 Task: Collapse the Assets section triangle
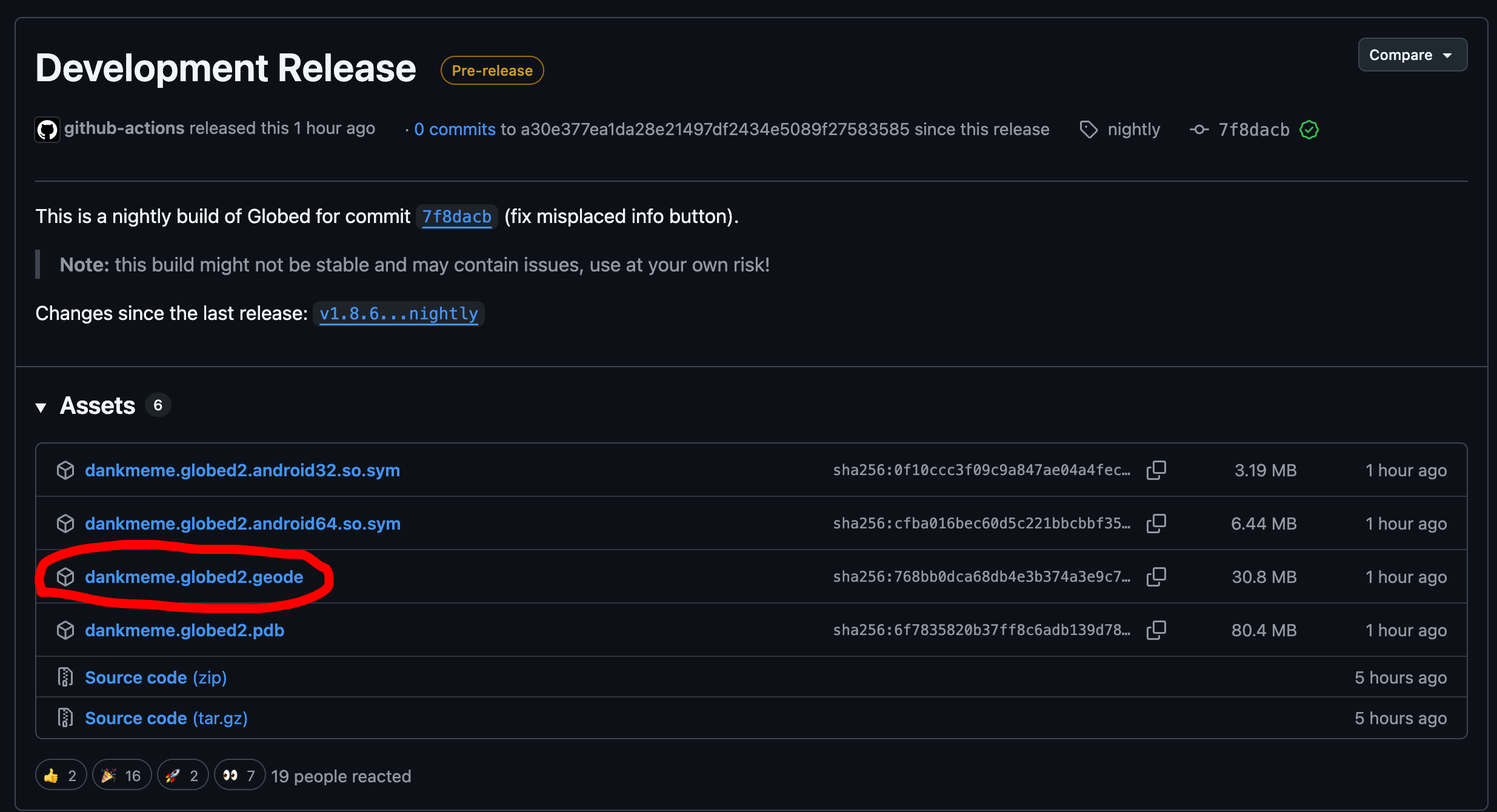(41, 407)
